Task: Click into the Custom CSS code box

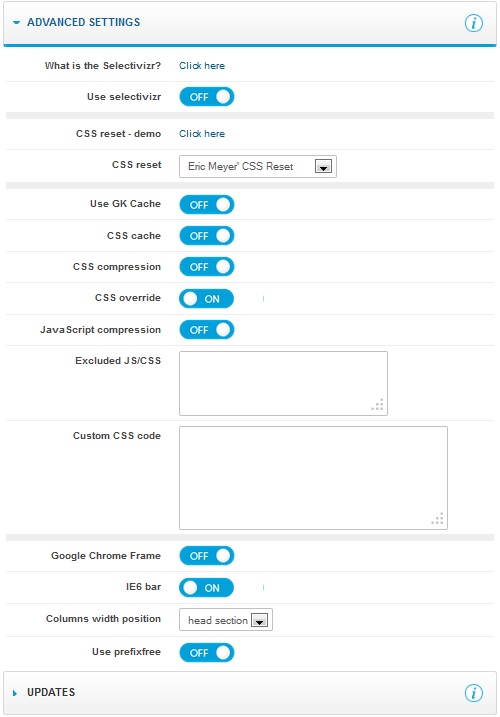Action: (313, 478)
